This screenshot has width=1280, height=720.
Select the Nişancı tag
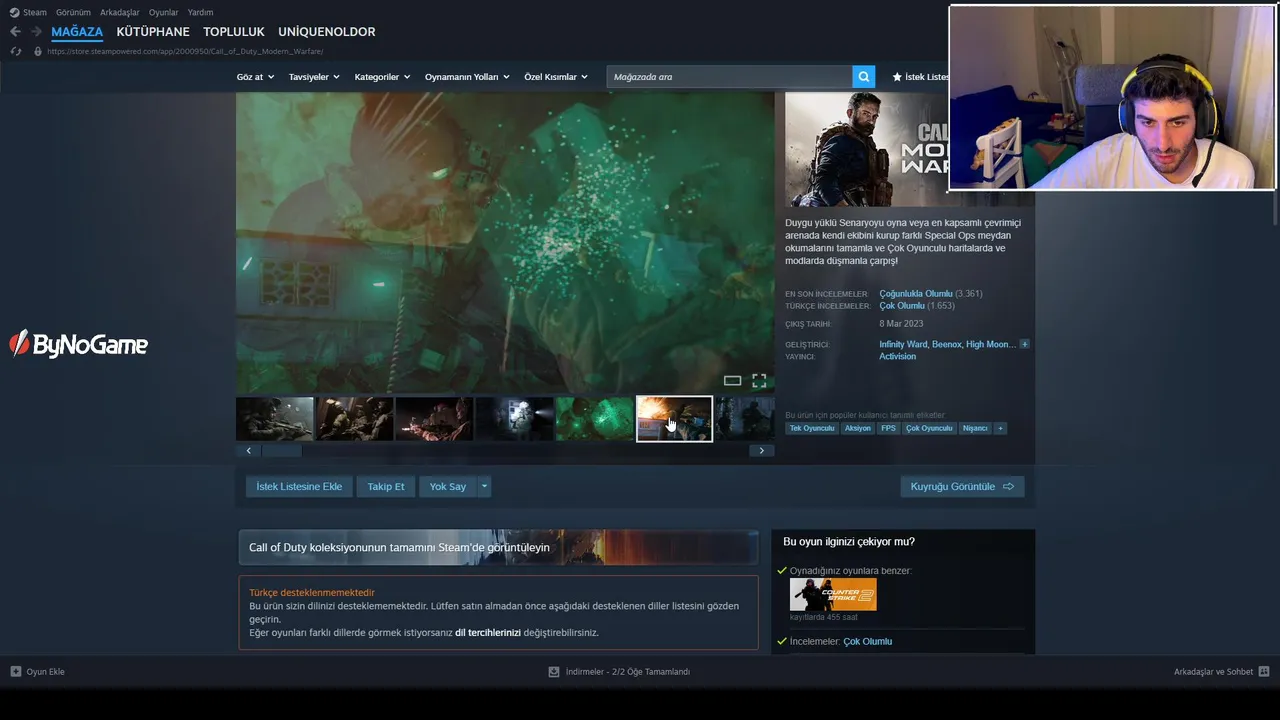pos(975,428)
